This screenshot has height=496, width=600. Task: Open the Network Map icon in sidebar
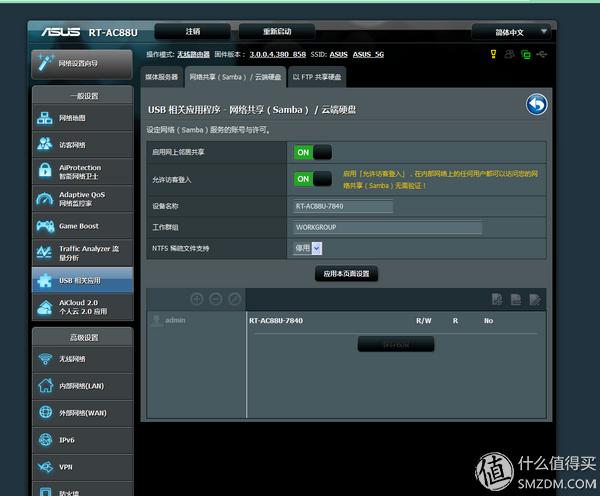coord(45,118)
